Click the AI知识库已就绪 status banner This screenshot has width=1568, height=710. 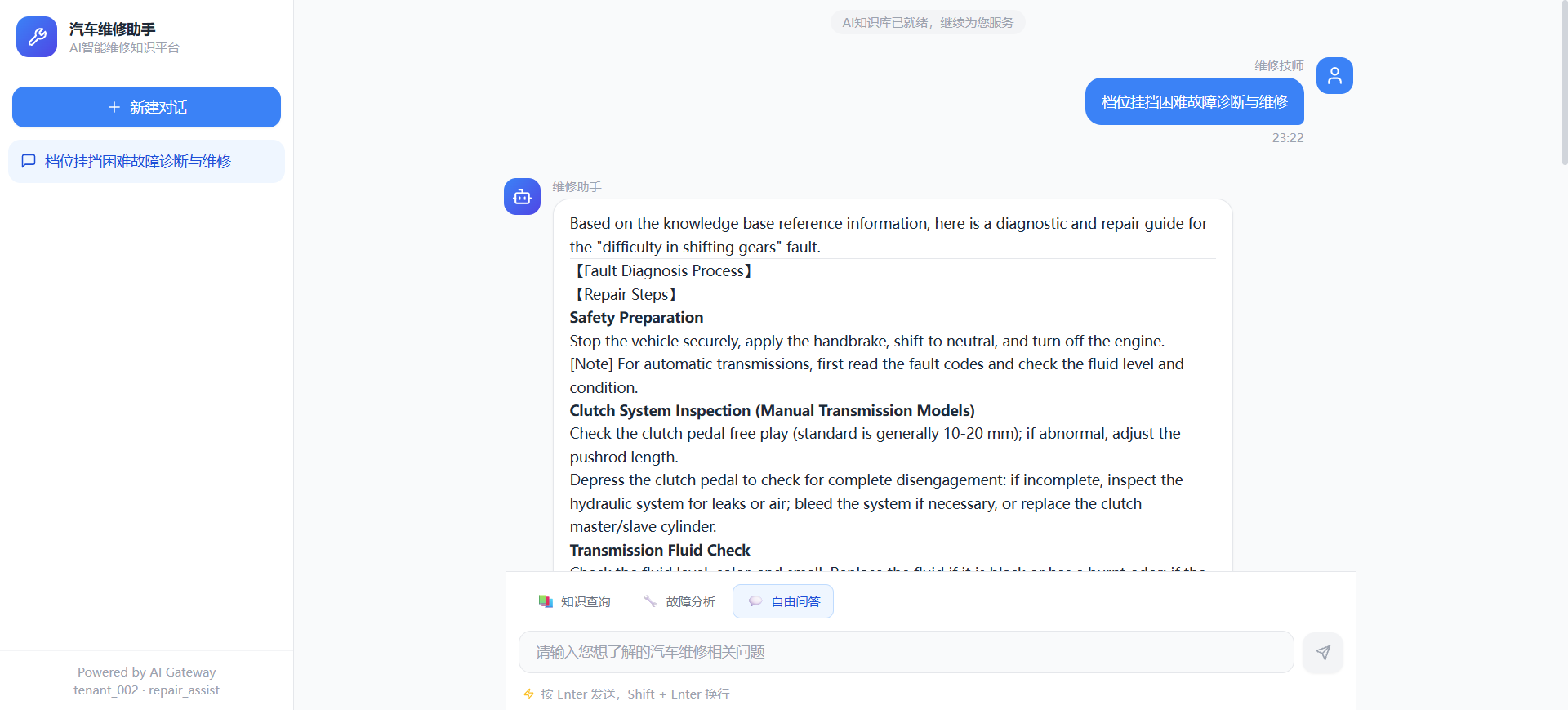[x=928, y=22]
